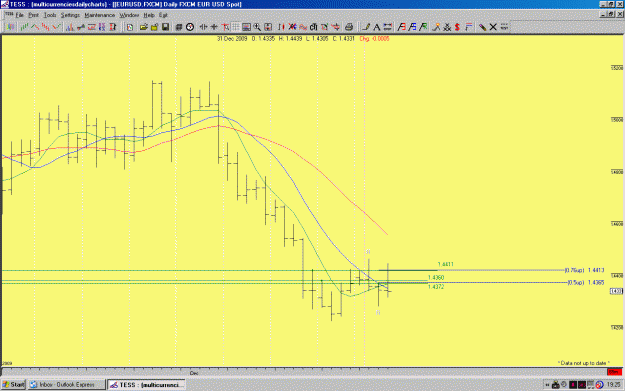Viewport: 625px width, 391px height.
Task: Select the letter A text tool
Action: pos(377,27)
